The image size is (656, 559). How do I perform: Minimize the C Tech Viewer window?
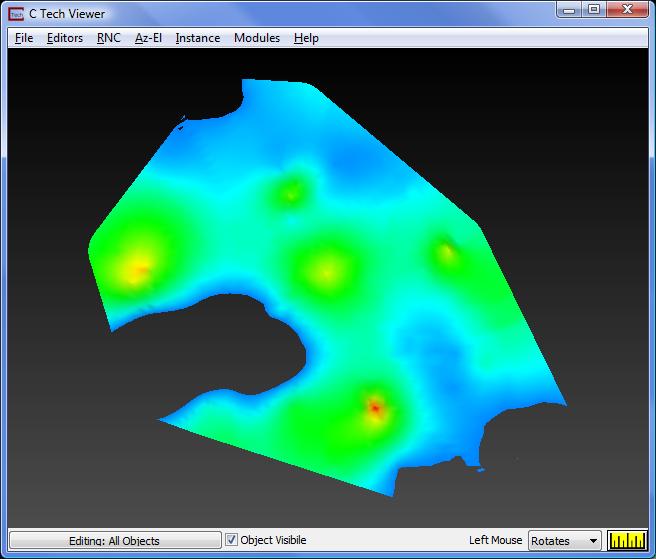pyautogui.click(x=569, y=10)
